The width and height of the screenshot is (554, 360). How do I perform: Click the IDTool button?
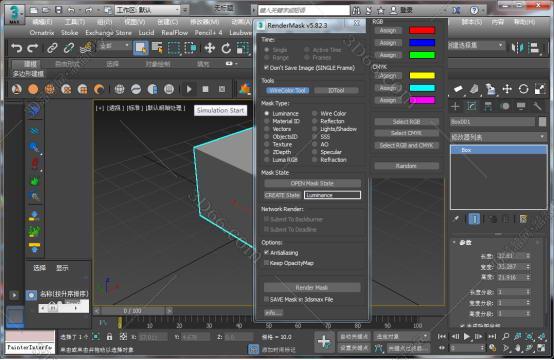[x=336, y=90]
